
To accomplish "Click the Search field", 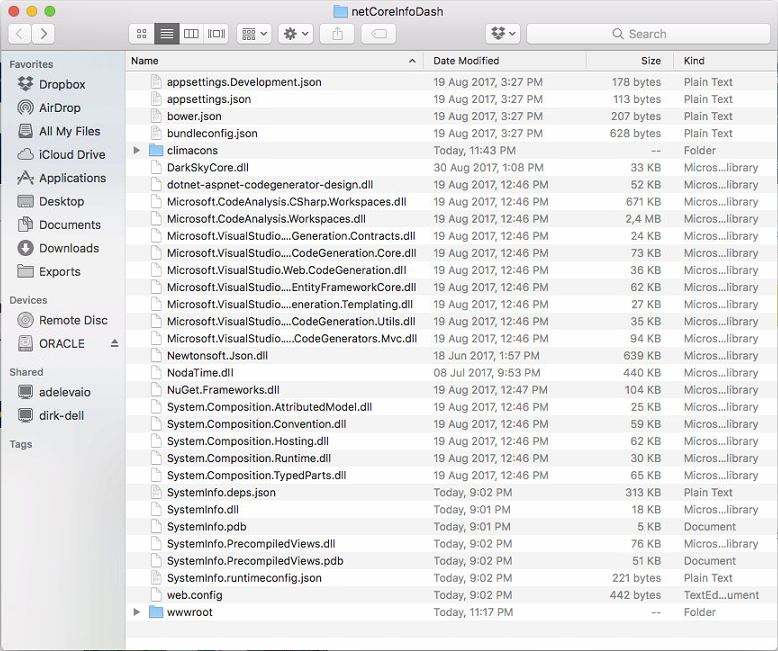I will tap(648, 34).
